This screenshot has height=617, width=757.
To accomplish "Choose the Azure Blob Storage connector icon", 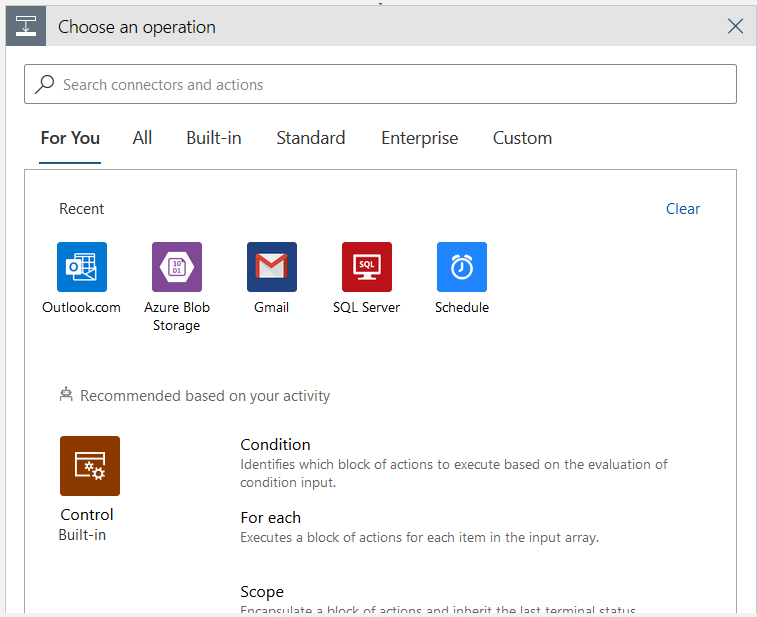I will (177, 267).
